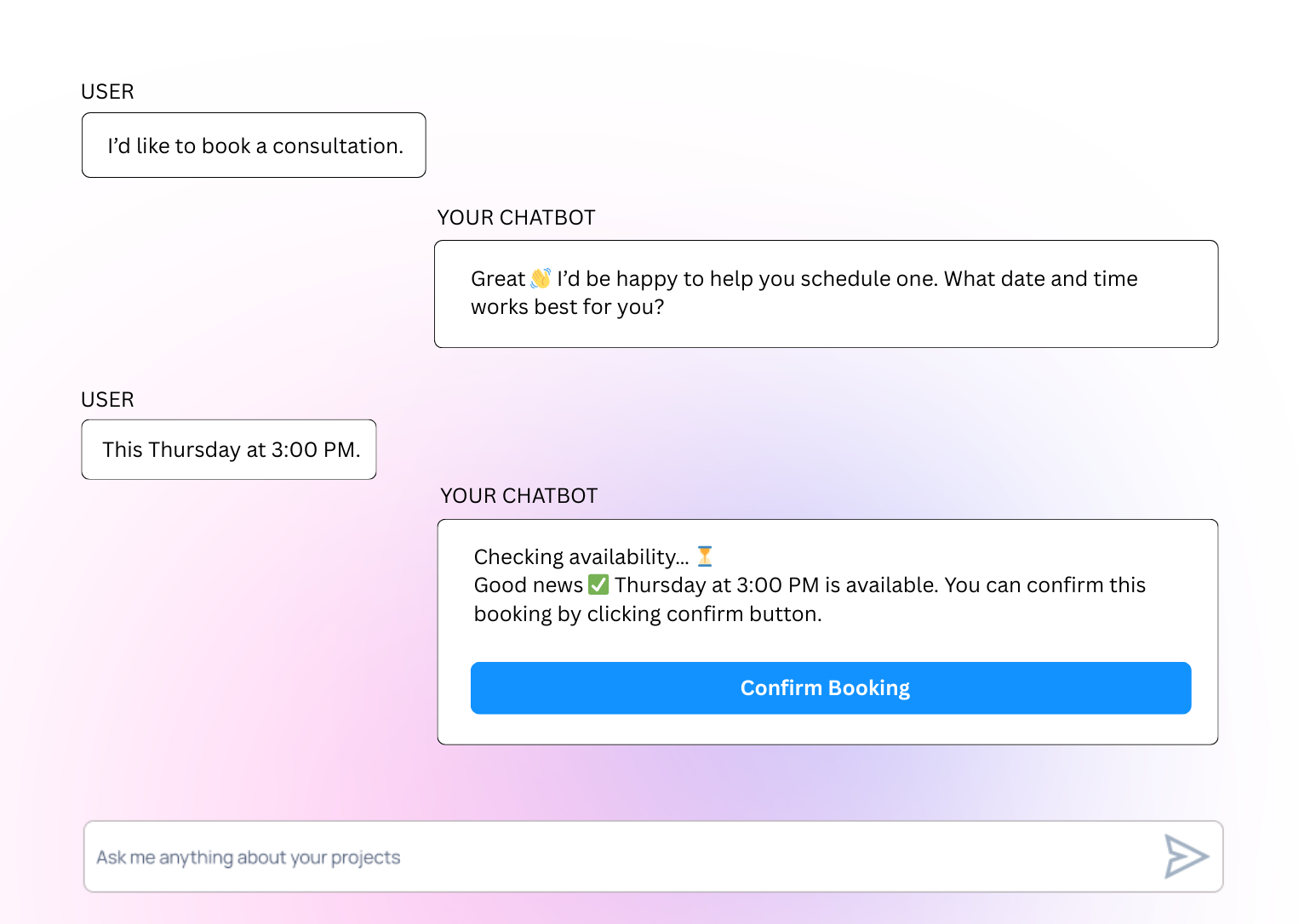The image size is (1299, 924).
Task: Click the 'works best for you?' line
Action: coord(567,307)
